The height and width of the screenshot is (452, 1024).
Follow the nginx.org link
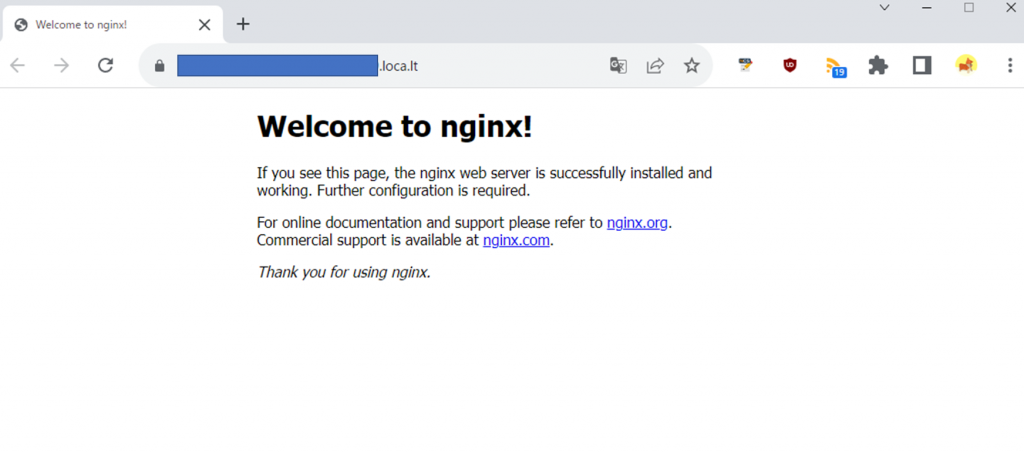tap(637, 223)
